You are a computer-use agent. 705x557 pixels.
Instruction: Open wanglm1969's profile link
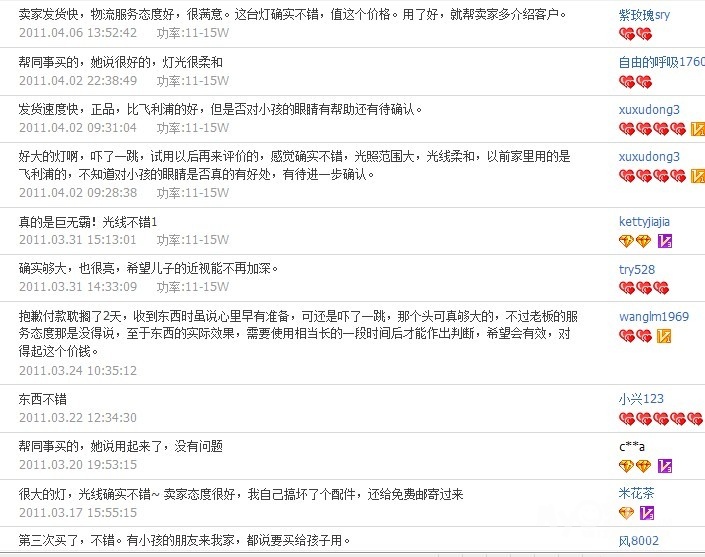(653, 317)
